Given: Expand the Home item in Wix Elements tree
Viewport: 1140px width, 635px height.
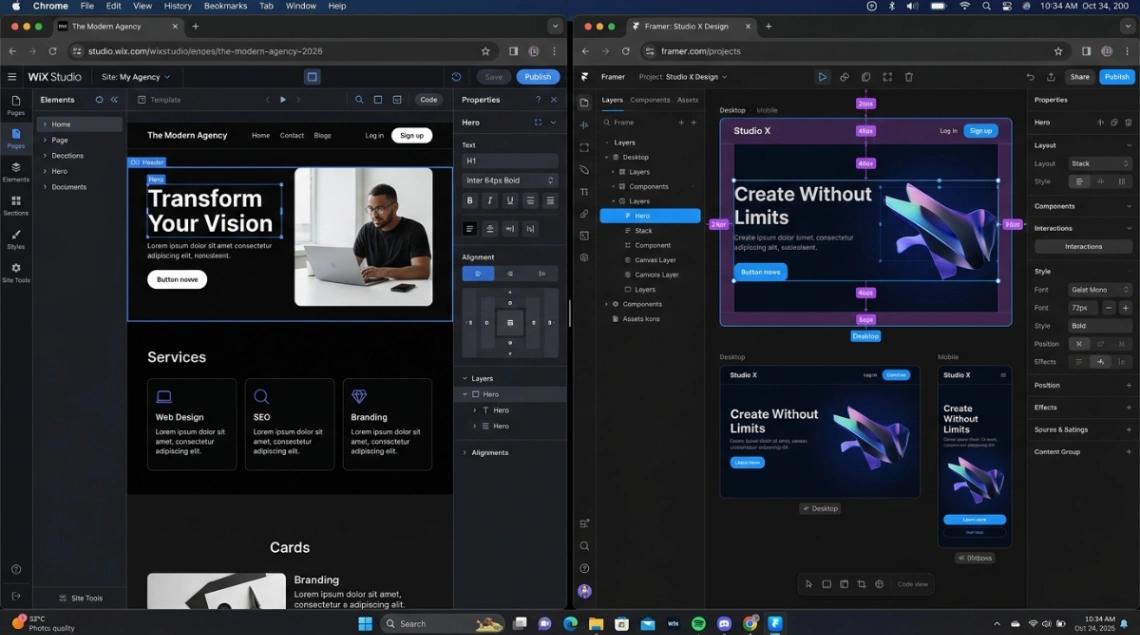Looking at the screenshot, I should click(x=45, y=124).
